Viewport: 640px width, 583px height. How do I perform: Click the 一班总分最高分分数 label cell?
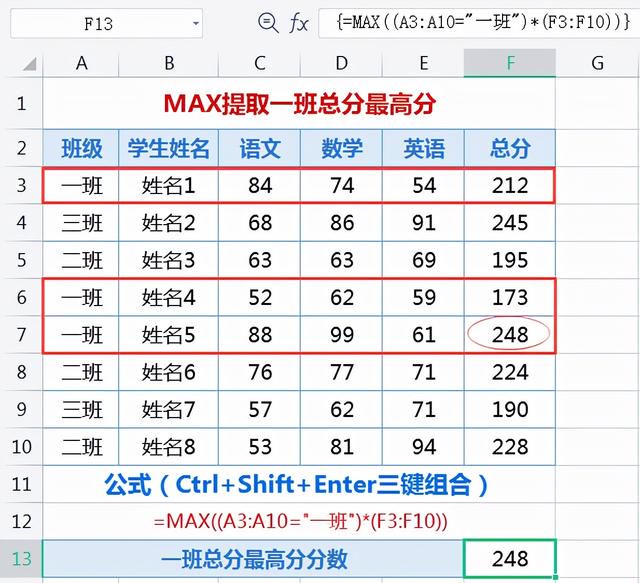tap(253, 559)
